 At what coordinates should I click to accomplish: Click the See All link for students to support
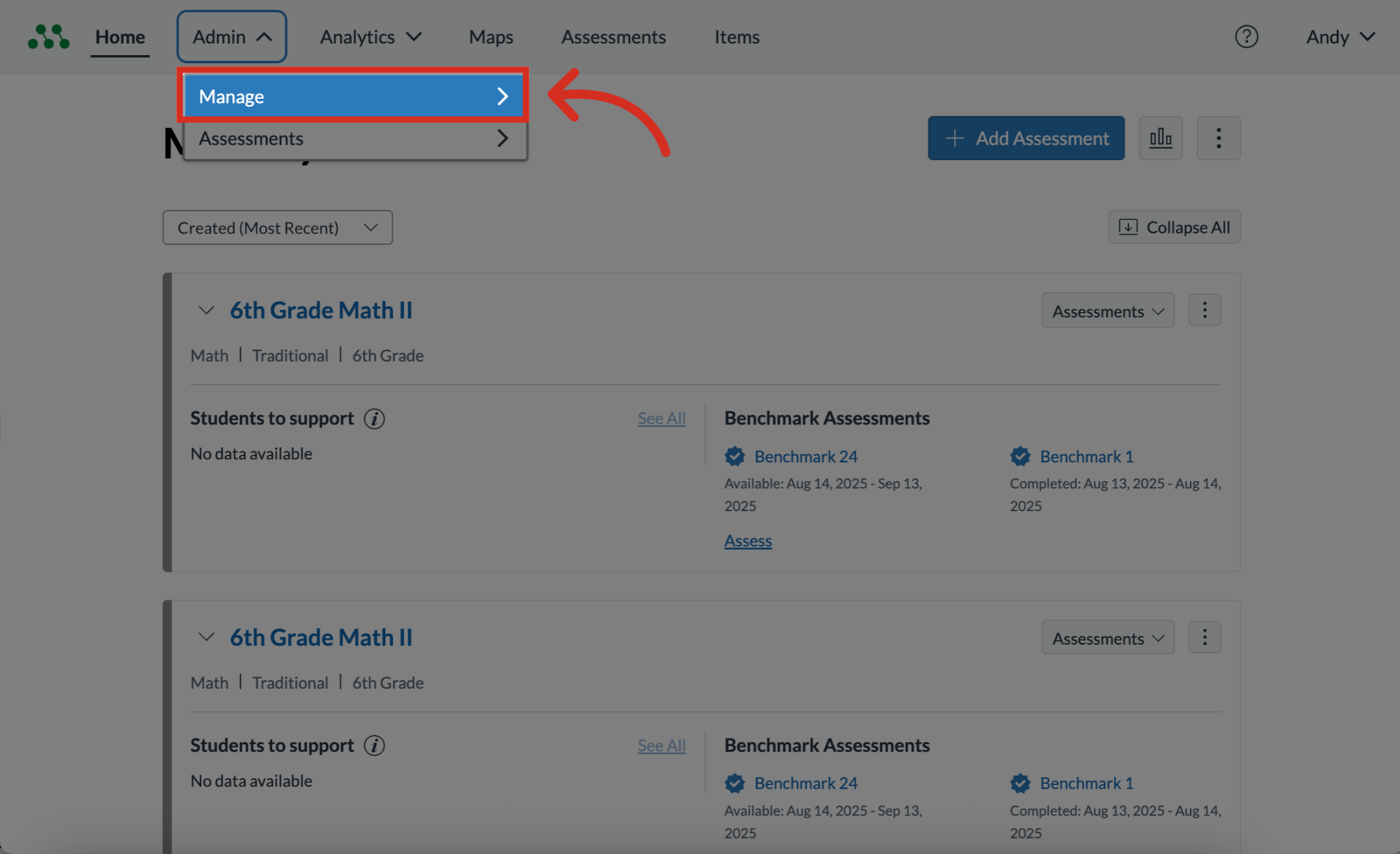click(x=661, y=418)
